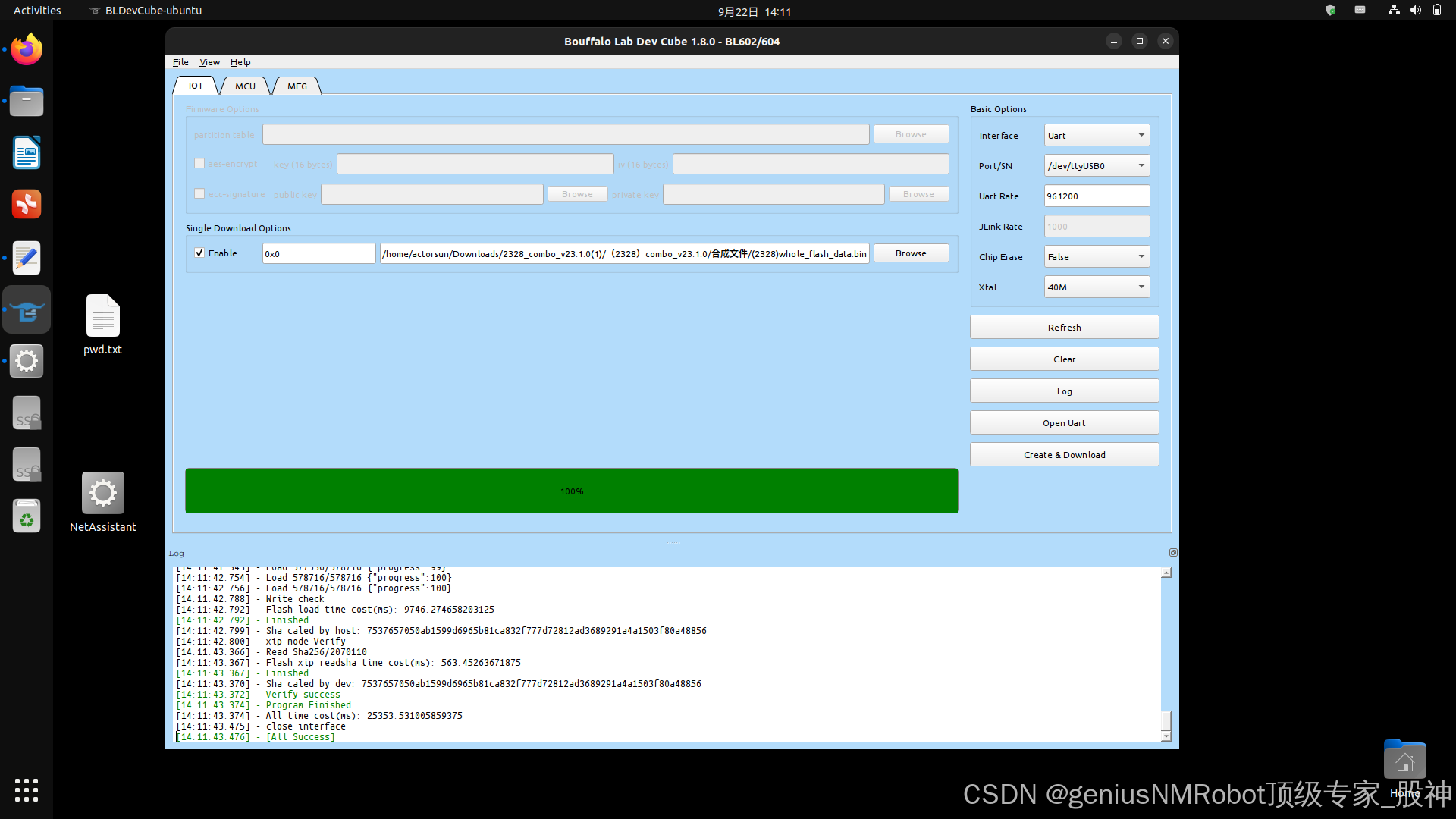Click the JLink Rate field
This screenshot has width=1456, height=819.
(x=1097, y=227)
